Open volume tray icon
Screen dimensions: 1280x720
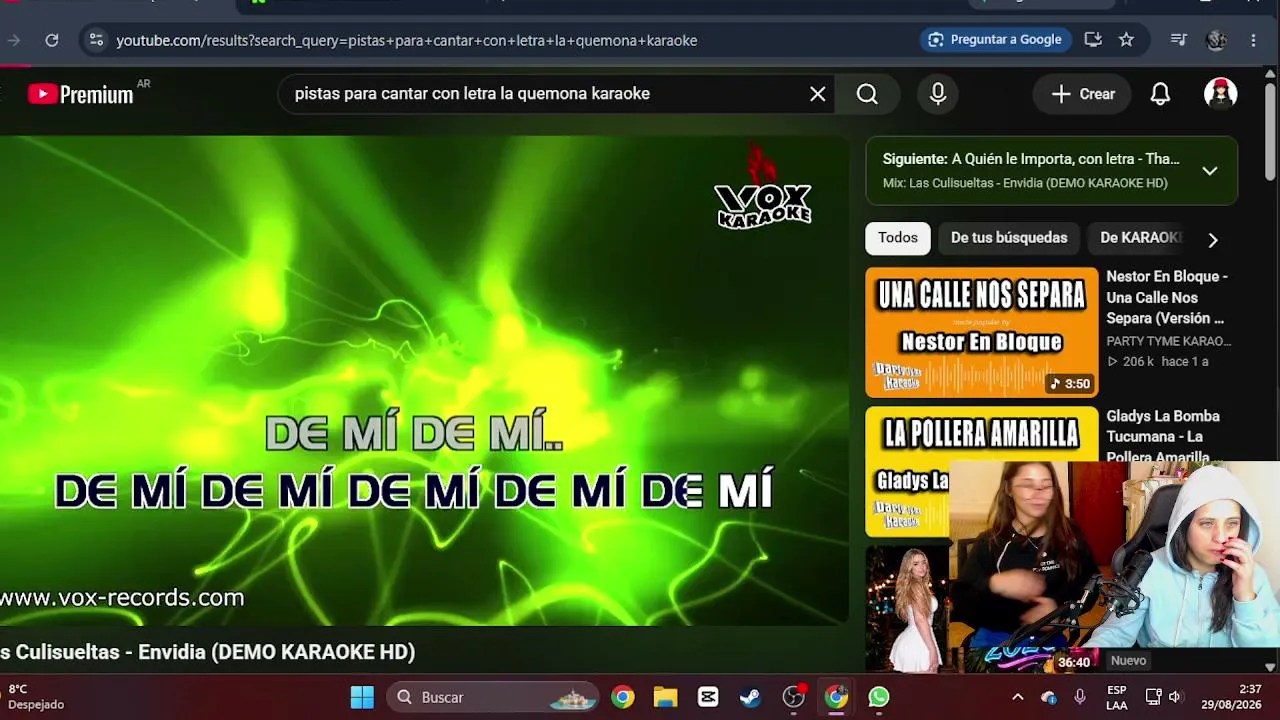tap(1175, 697)
